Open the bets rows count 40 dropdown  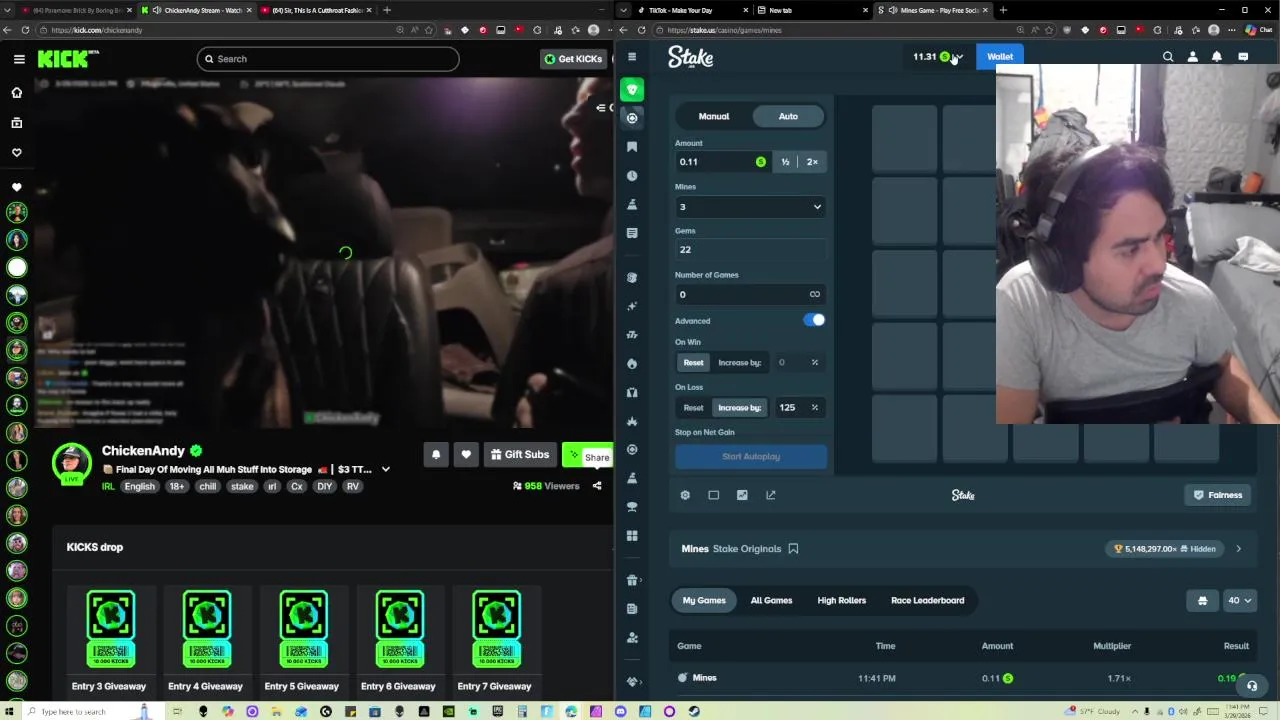pyautogui.click(x=1239, y=601)
